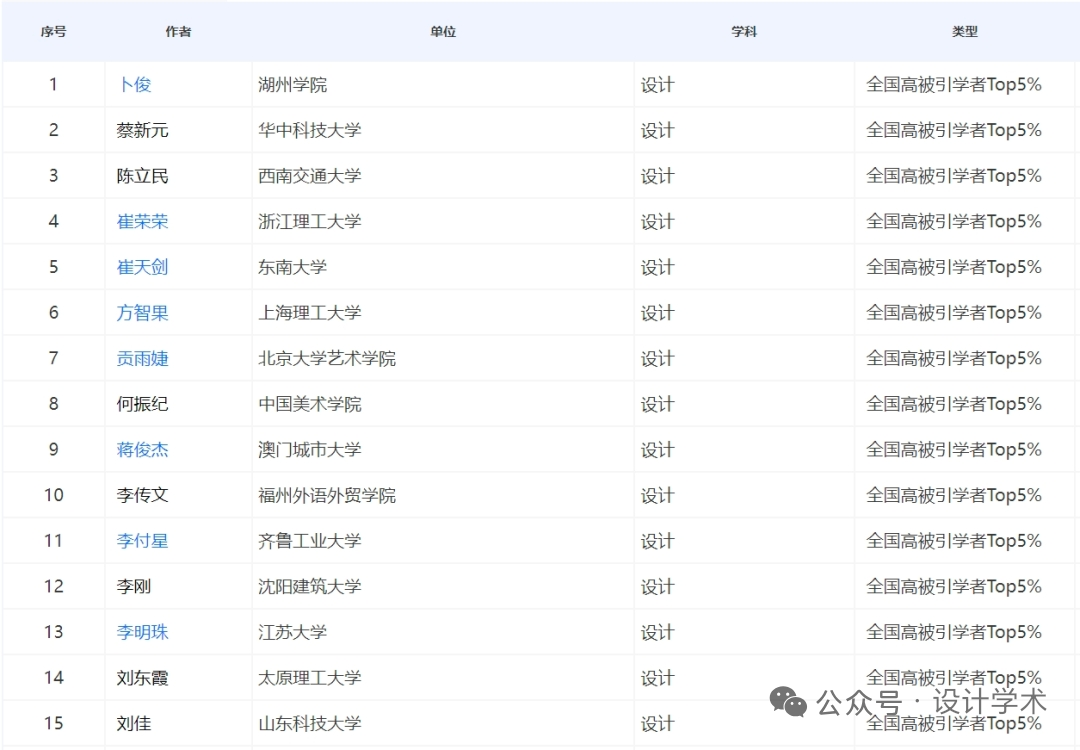Select the 类型 column header

coord(964,32)
